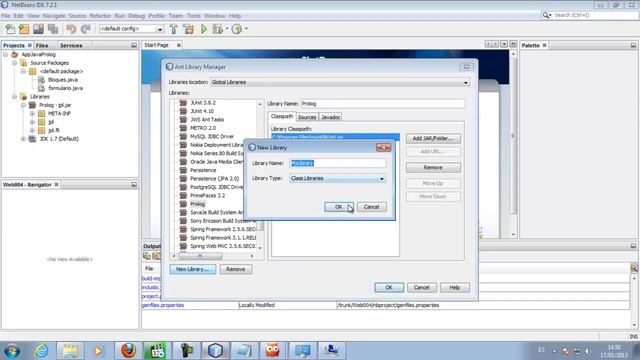Select JUnit 4.10 in libraries list
The image size is (640, 360).
point(202,111)
